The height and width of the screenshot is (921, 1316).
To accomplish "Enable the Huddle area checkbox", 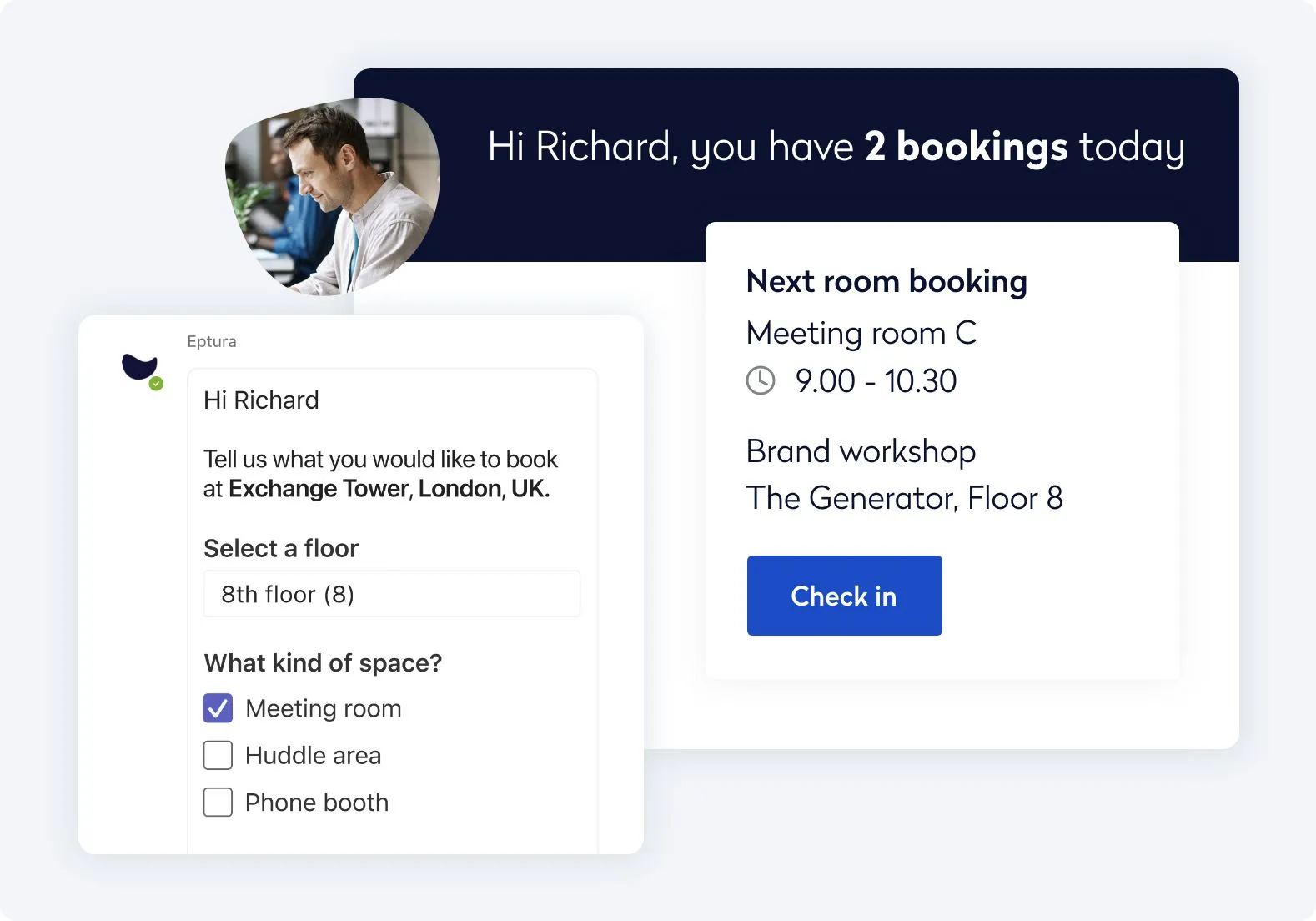I will point(218,755).
